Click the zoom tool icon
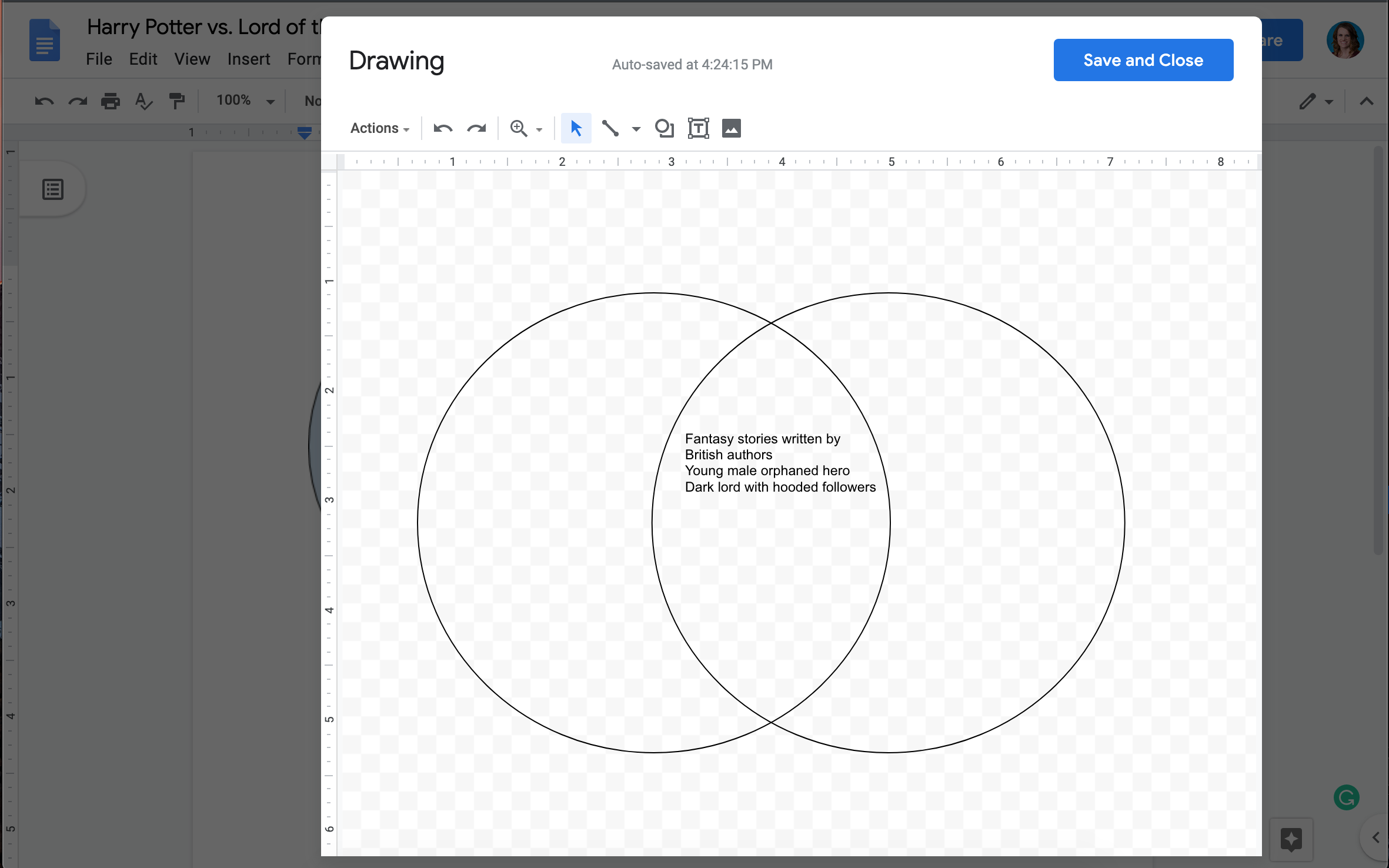The image size is (1389, 868). click(518, 128)
